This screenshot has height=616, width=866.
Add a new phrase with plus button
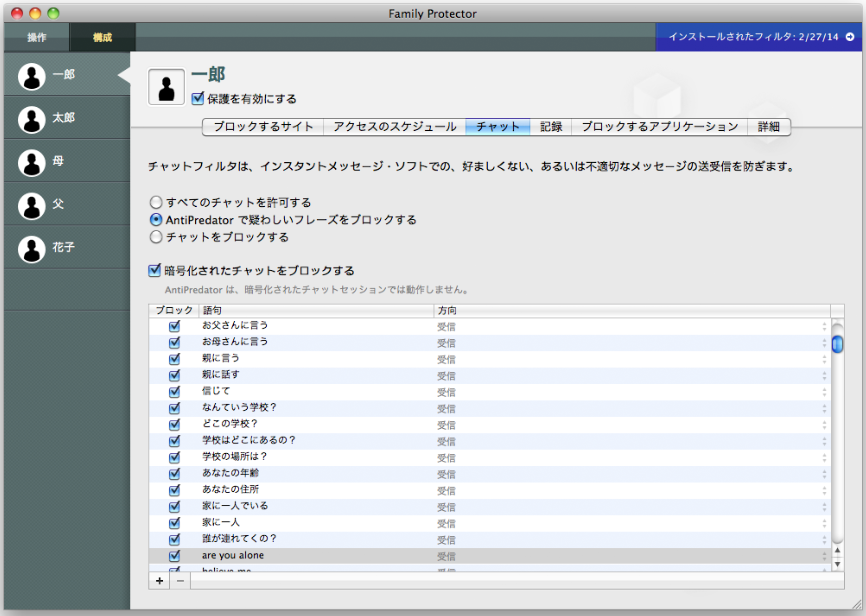coord(160,581)
